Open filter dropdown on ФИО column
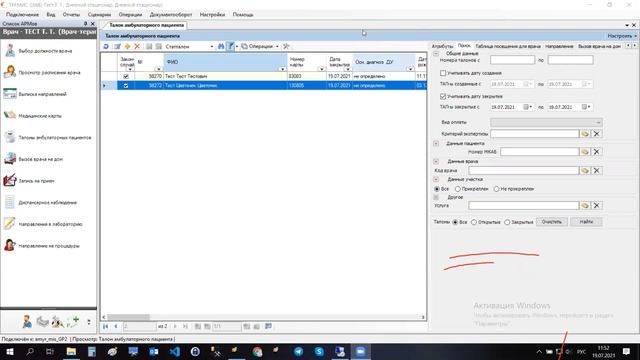Image resolution: width=640 pixels, height=360 pixels. 282,69
